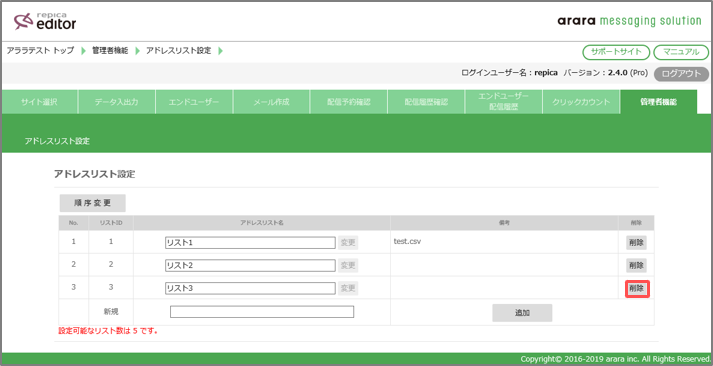Switch to the データ入出力 tab
Screen dimensions: 713x366
click(x=116, y=102)
